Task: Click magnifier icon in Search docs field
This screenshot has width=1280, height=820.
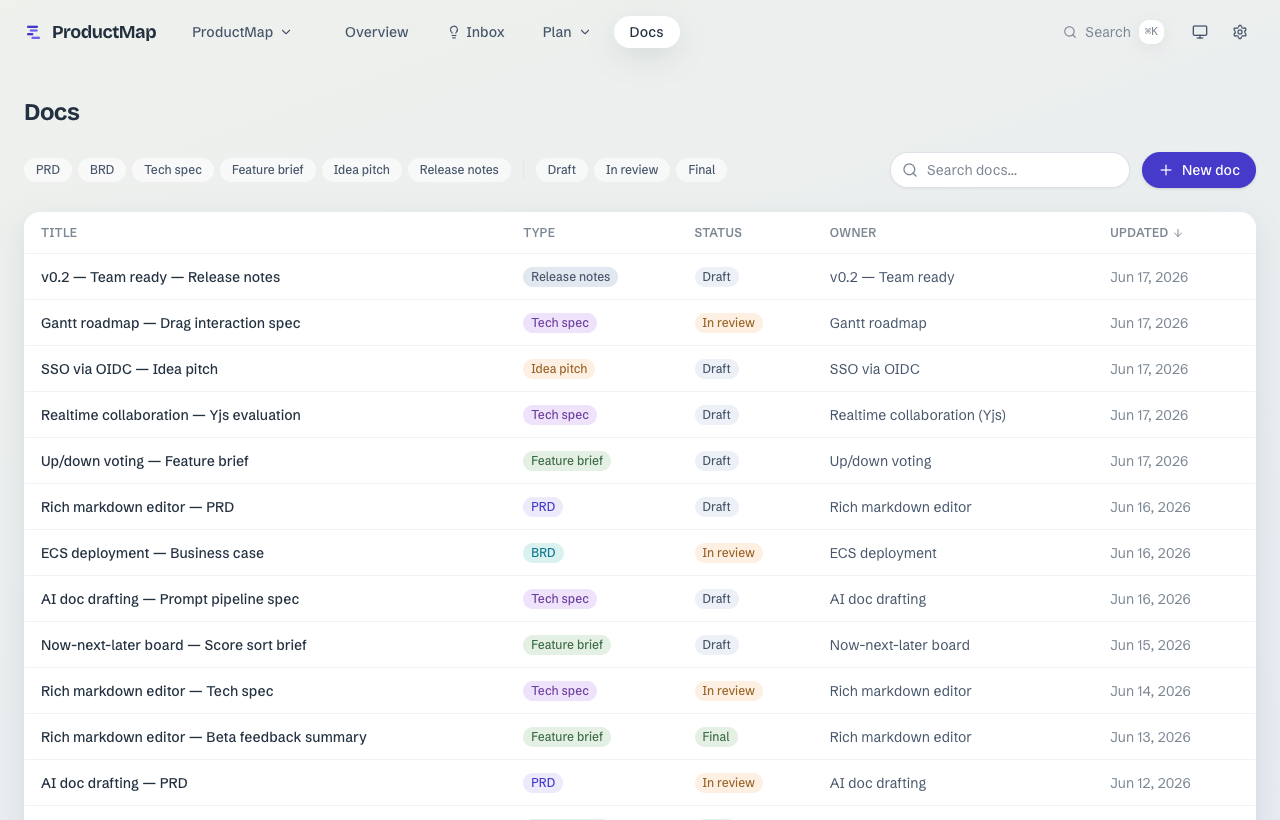Action: point(910,170)
